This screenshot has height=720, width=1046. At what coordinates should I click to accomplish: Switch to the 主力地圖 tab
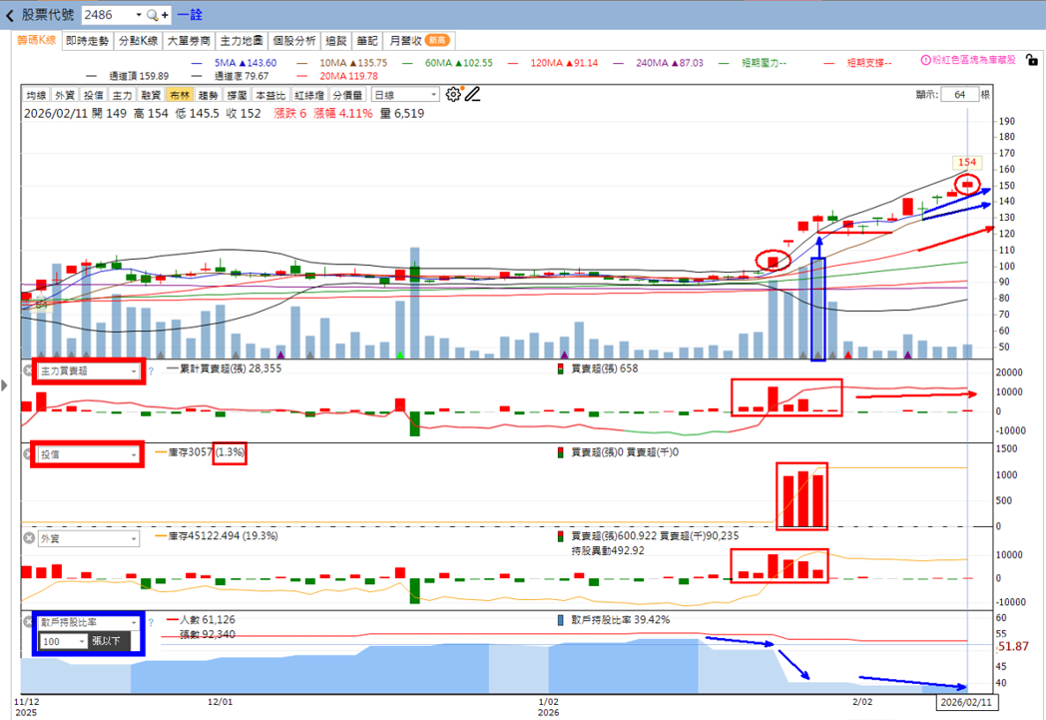[x=241, y=41]
